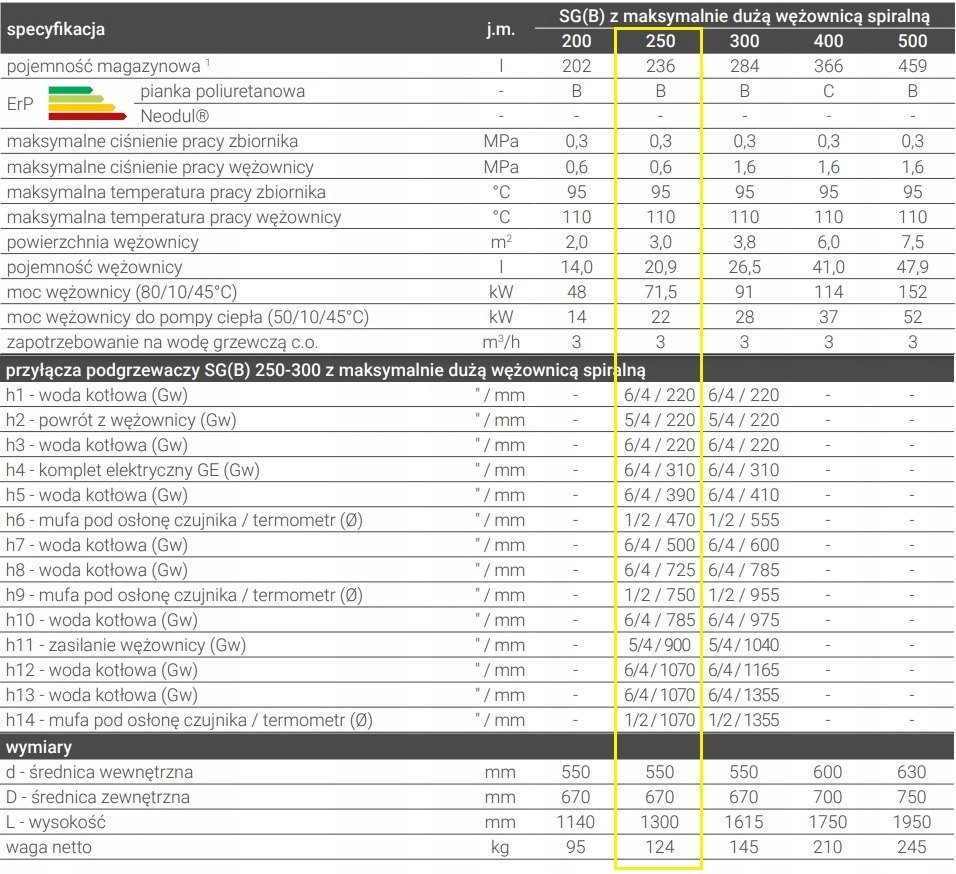The width and height of the screenshot is (956, 874).
Task: Select the 200 model column header
Action: (x=576, y=41)
